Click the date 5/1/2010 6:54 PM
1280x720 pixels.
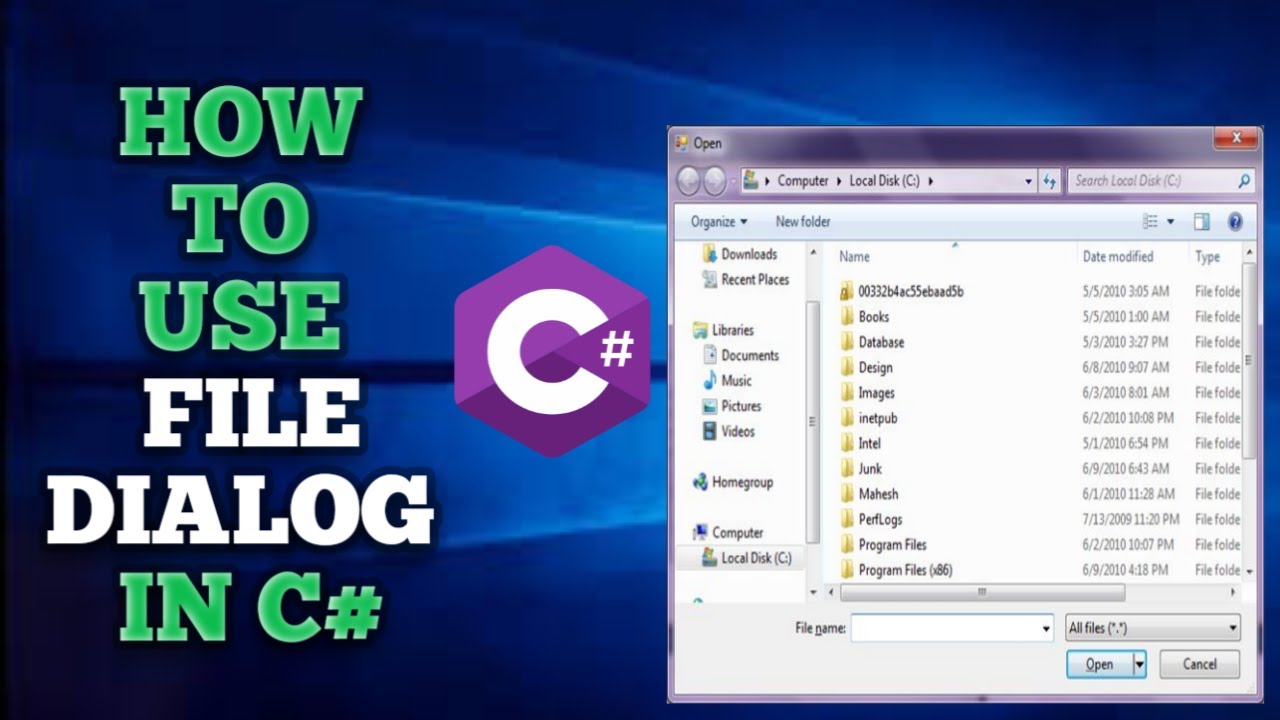pyautogui.click(x=1125, y=443)
